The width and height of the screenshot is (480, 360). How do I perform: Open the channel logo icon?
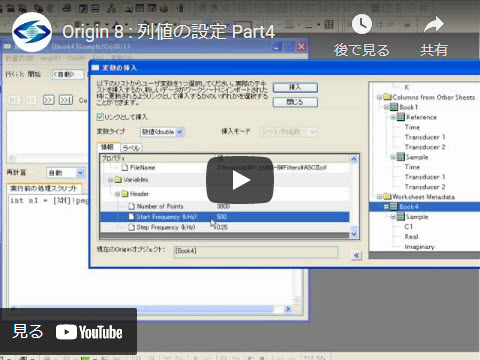(x=32, y=32)
